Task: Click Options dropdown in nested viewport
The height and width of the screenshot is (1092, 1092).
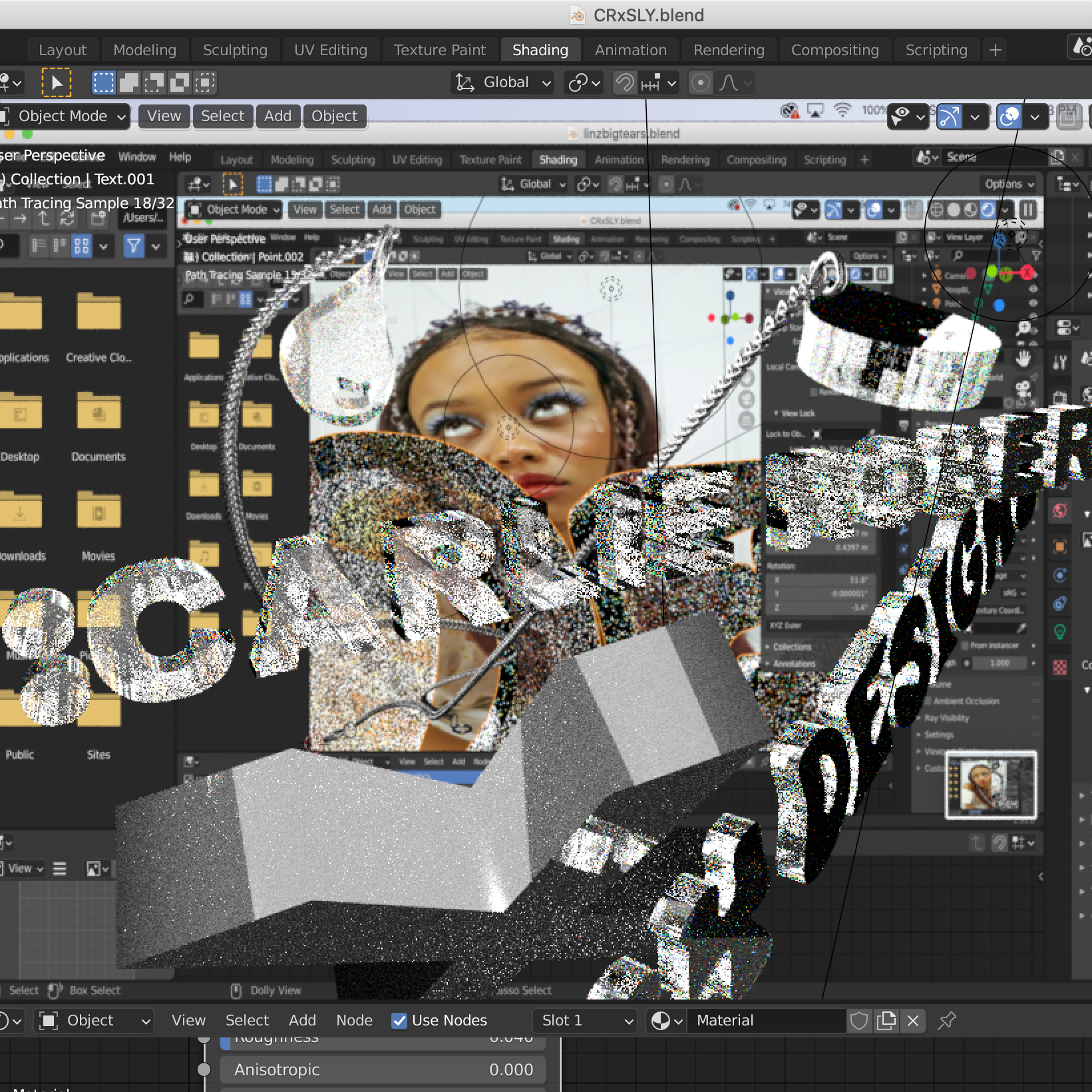Action: click(1009, 184)
